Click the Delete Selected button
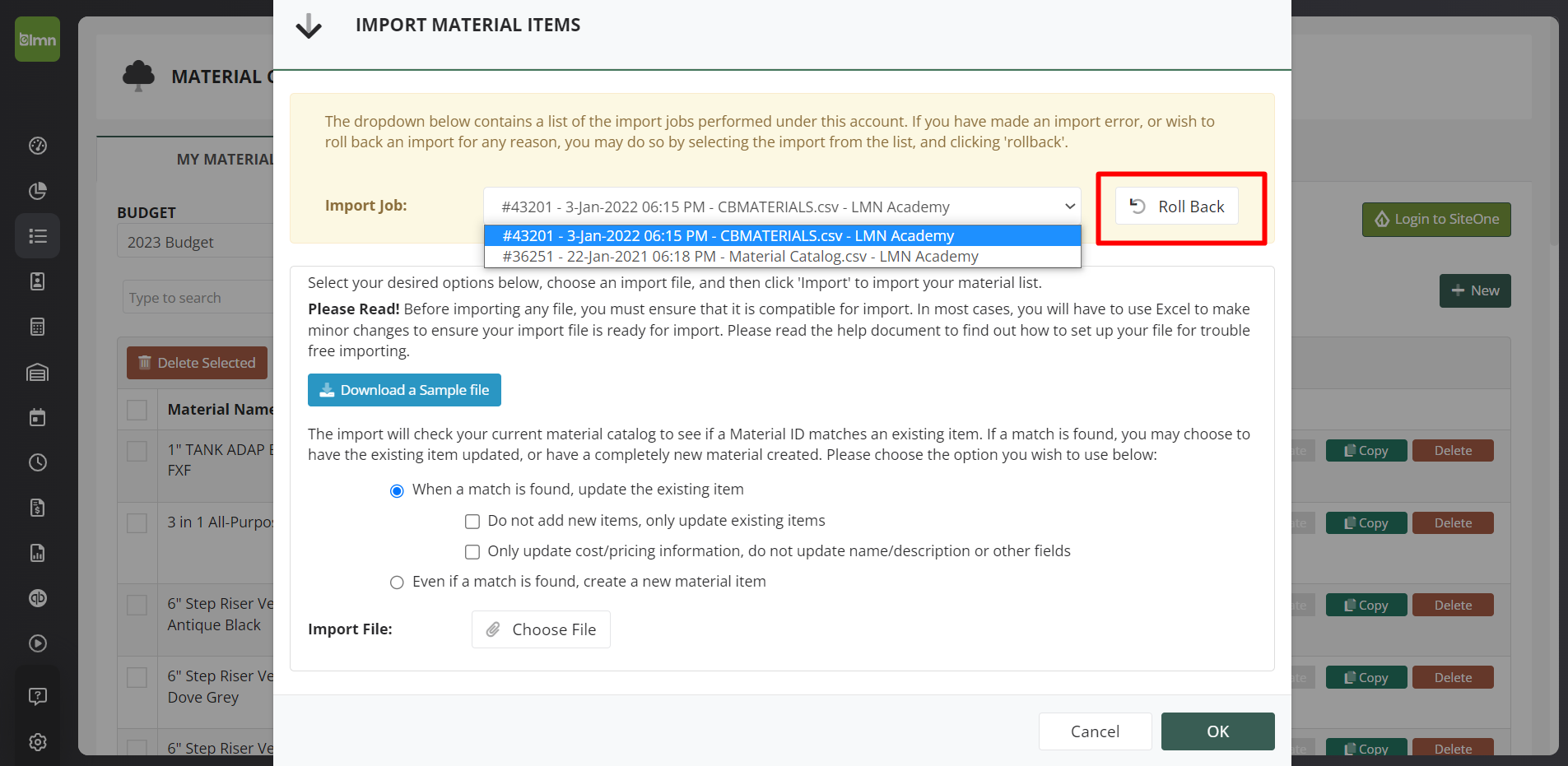 pos(197,363)
